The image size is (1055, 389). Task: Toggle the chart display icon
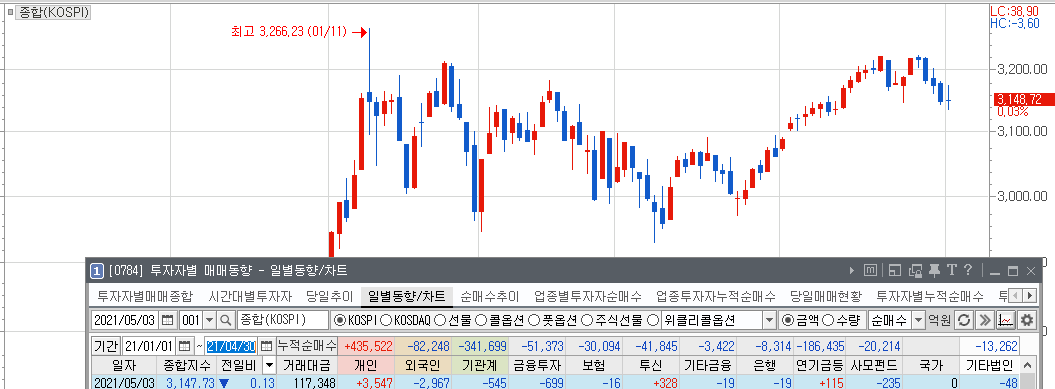click(1006, 320)
